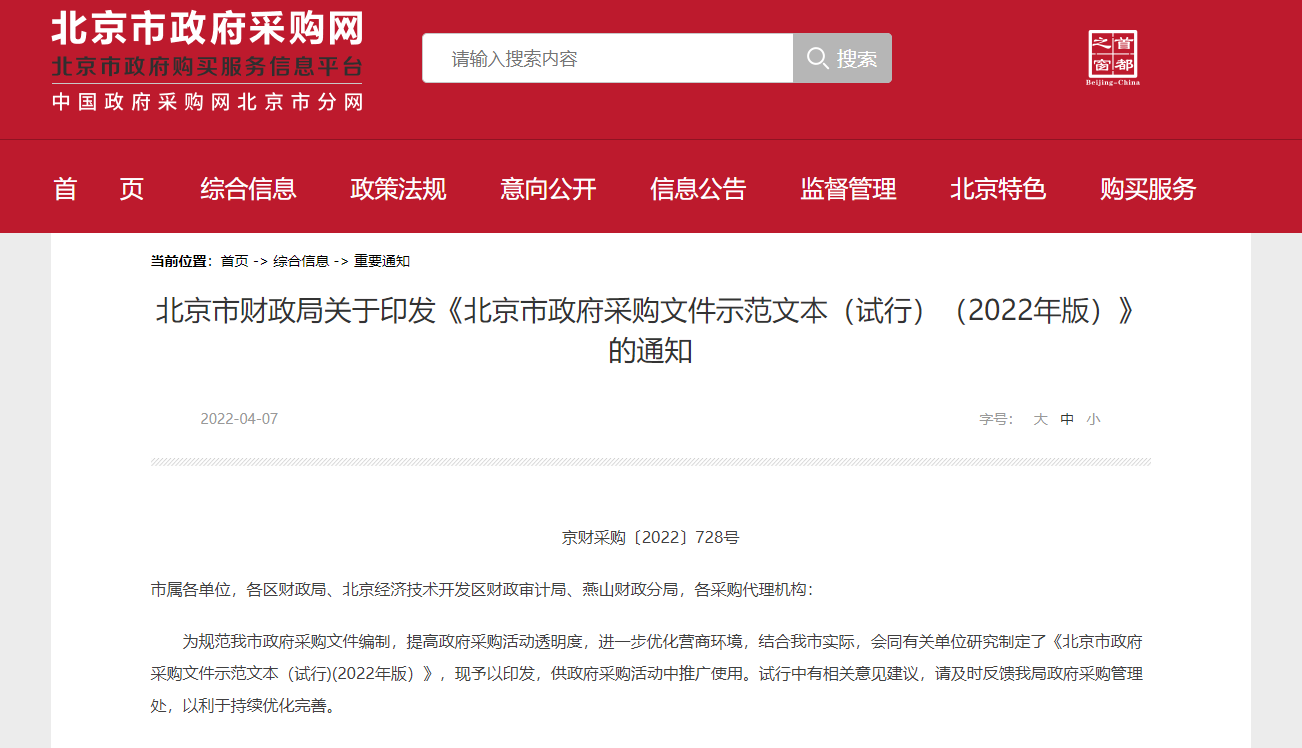Open the 信息公告 menu
Screen dimensions: 1302x748
[698, 188]
